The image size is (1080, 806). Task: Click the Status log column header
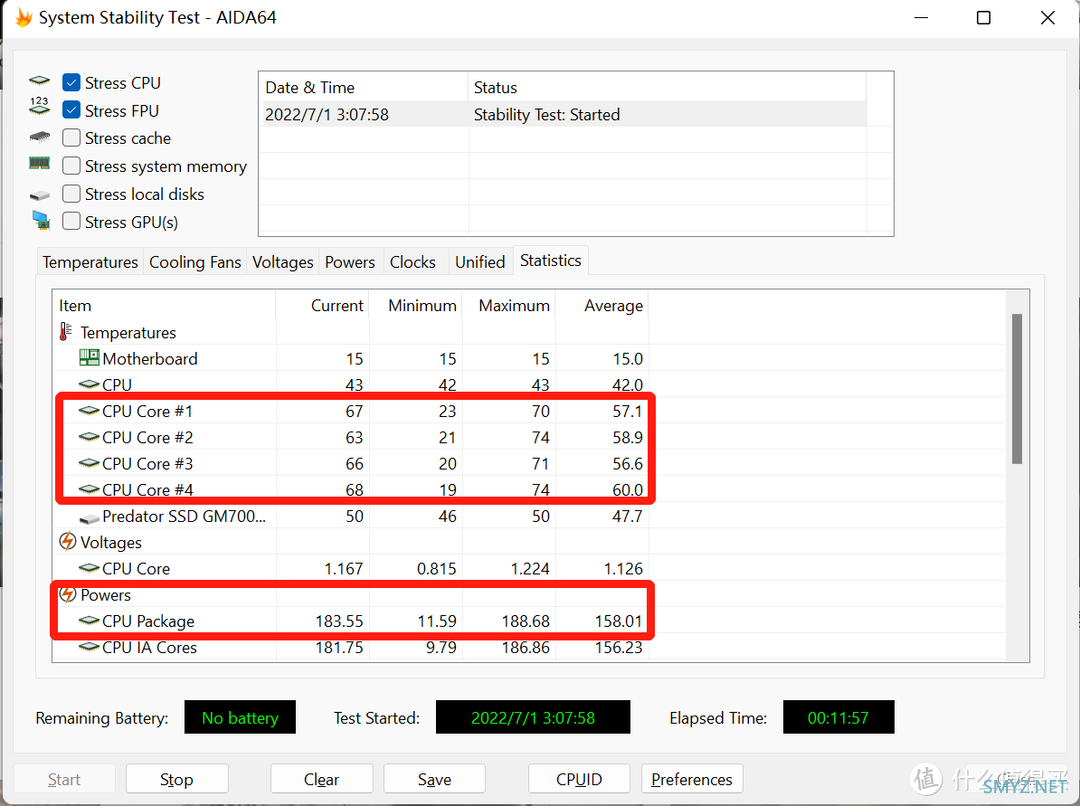click(x=667, y=87)
